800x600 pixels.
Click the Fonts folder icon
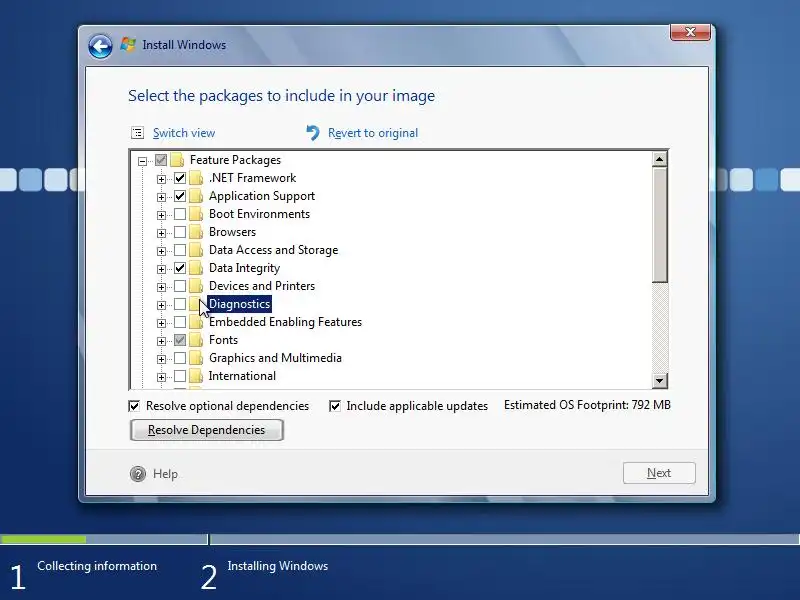(x=196, y=340)
